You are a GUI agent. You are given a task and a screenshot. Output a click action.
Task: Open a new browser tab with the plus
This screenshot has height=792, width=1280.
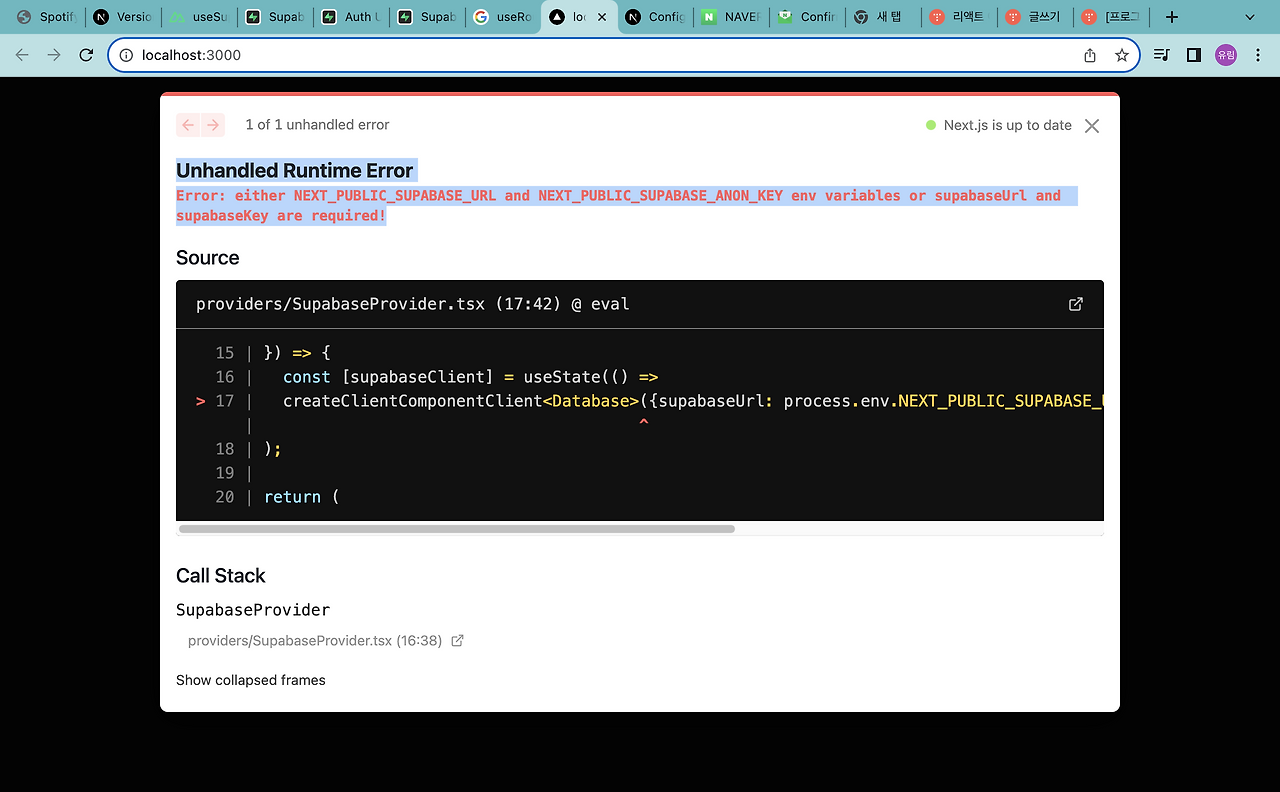pos(1171,17)
